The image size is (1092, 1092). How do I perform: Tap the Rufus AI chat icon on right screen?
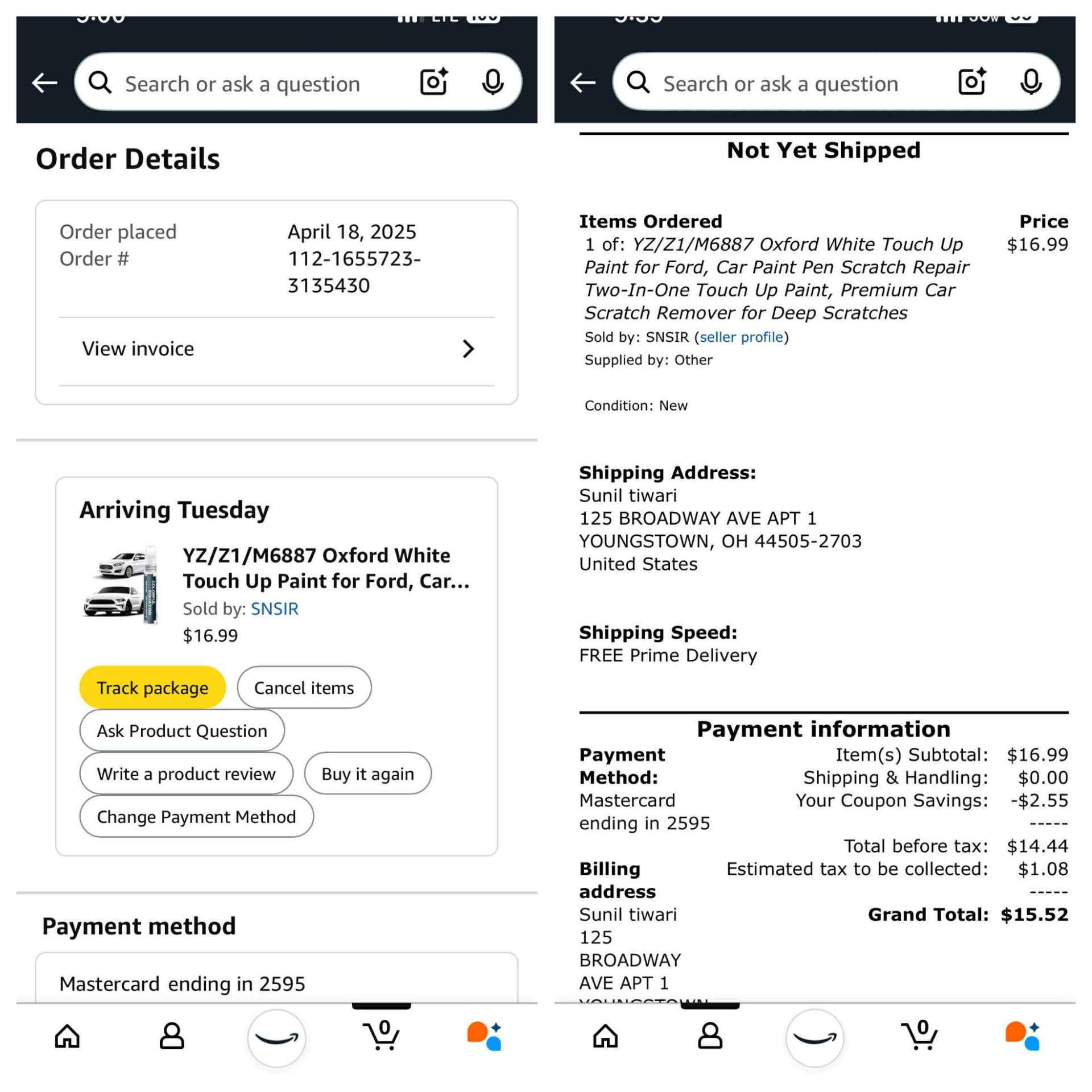point(1022,1036)
